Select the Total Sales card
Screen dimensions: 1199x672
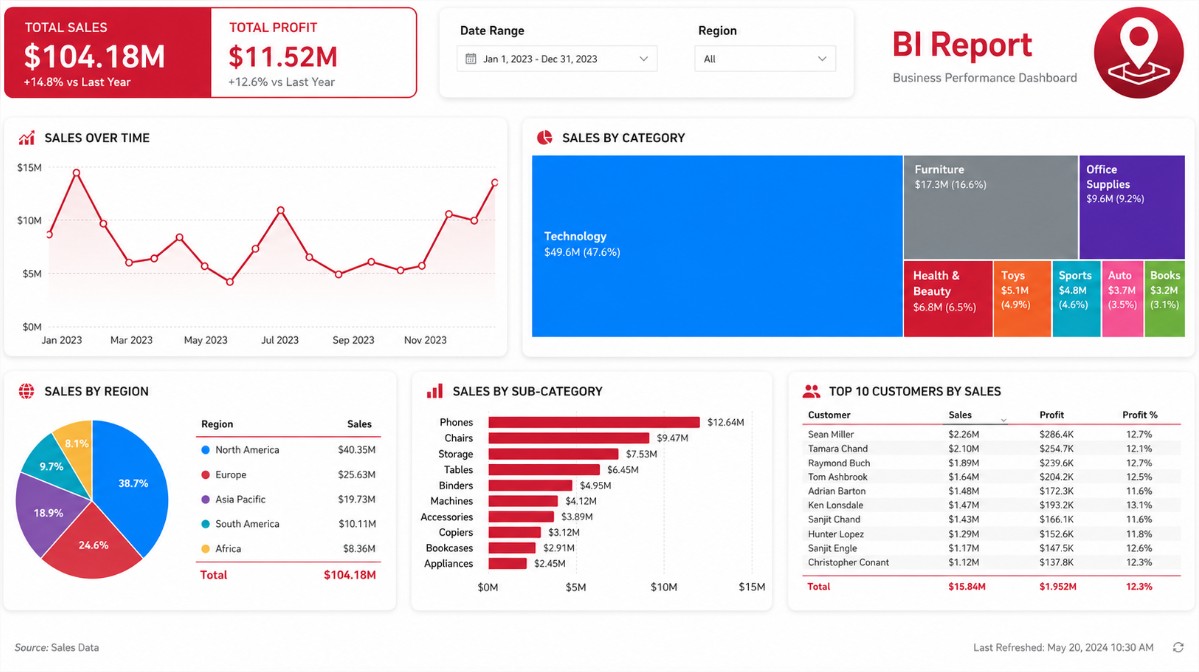point(107,53)
